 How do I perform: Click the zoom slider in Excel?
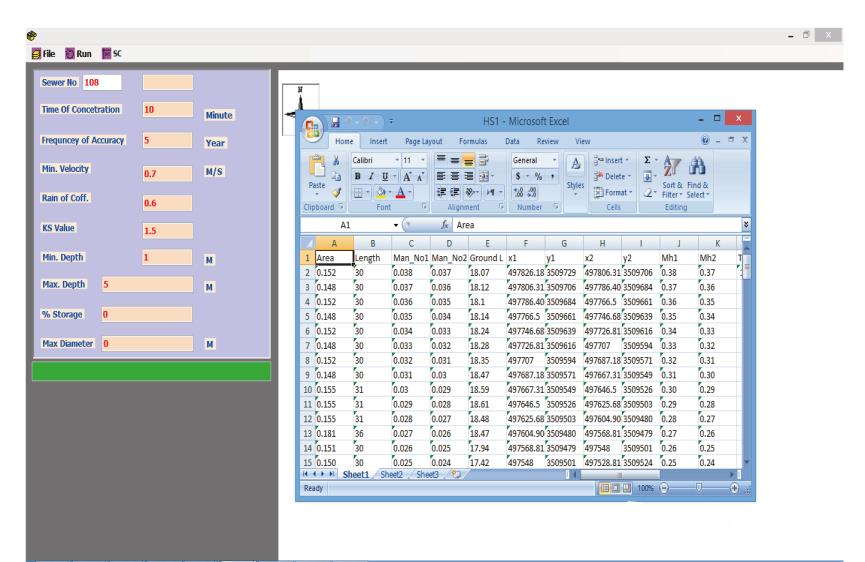(698, 488)
